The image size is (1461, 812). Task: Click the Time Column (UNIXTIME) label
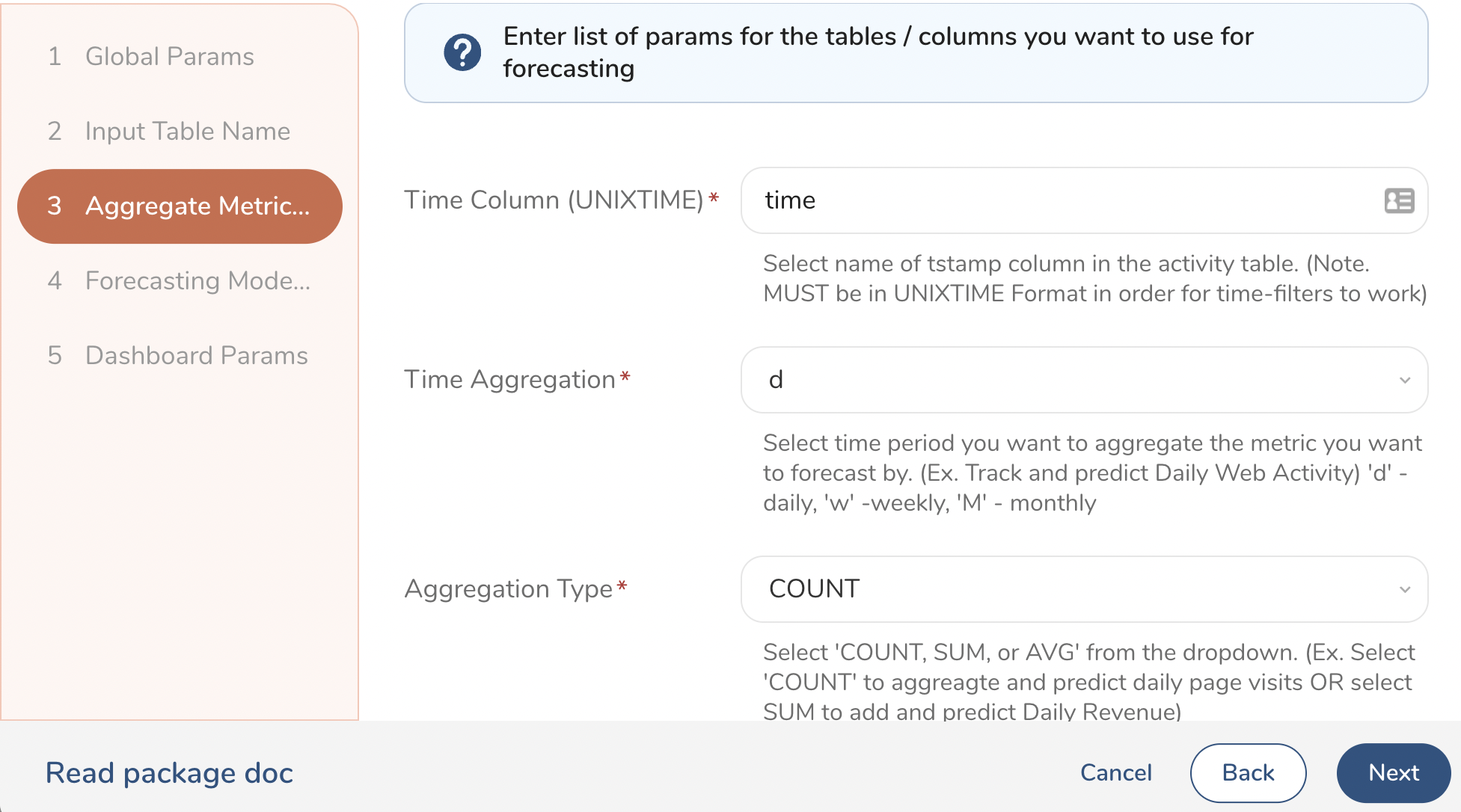click(554, 200)
